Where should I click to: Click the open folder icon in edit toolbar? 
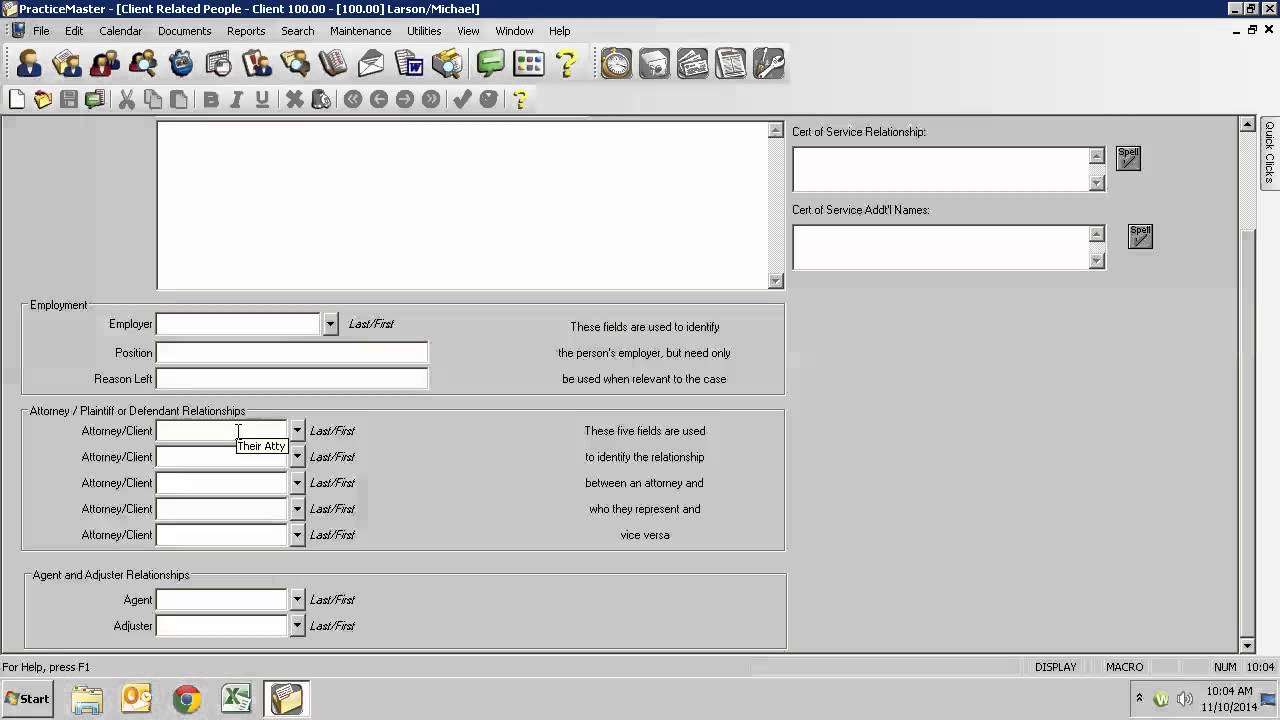[x=43, y=99]
